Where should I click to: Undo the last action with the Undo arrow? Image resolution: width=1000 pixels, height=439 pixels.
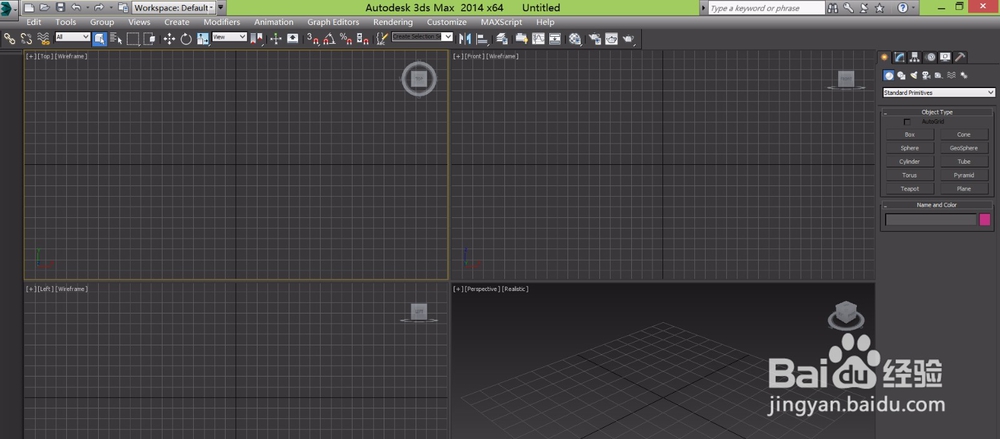point(76,8)
